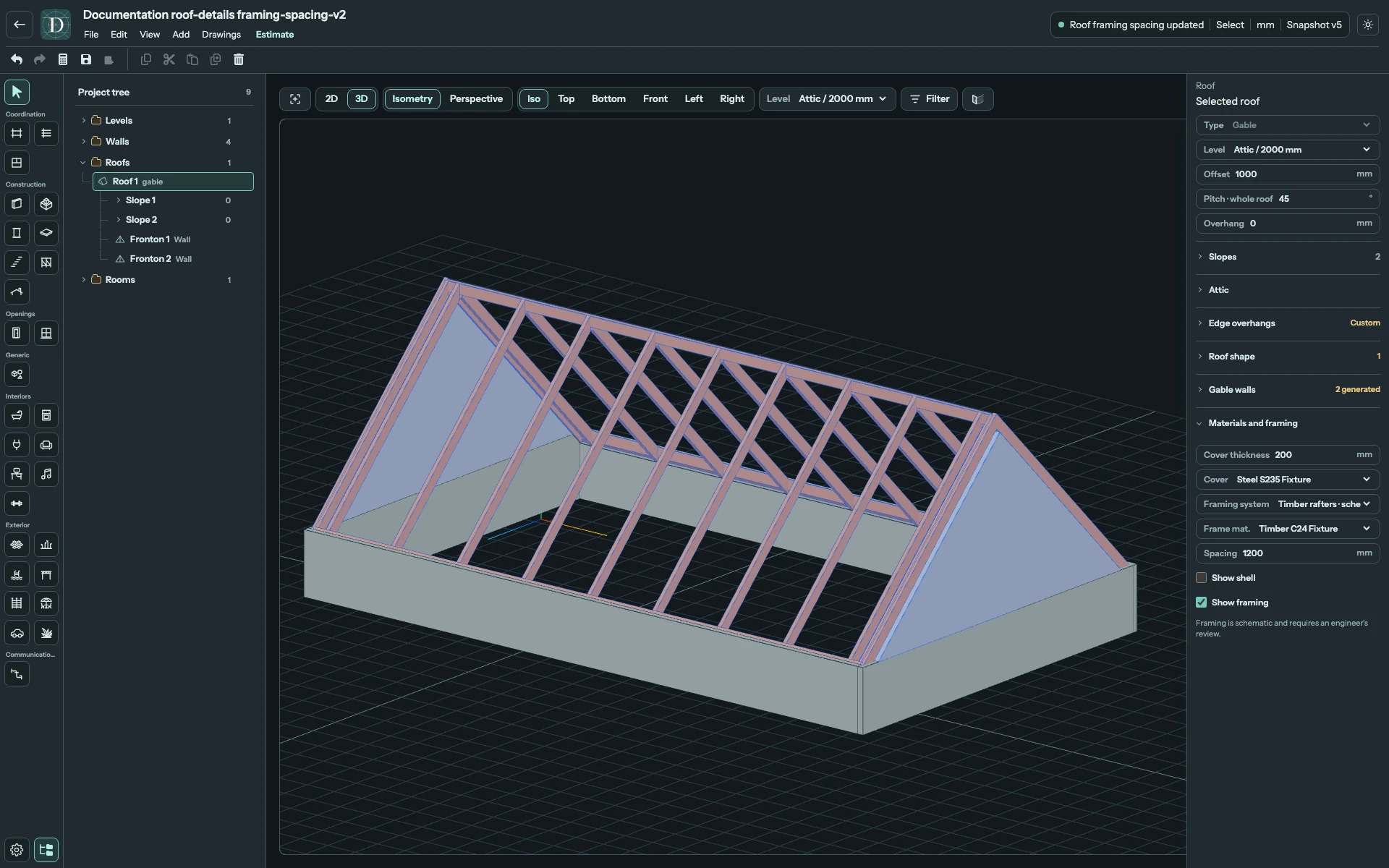Select Isometry projection
The width and height of the screenshot is (1389, 868).
412,99
